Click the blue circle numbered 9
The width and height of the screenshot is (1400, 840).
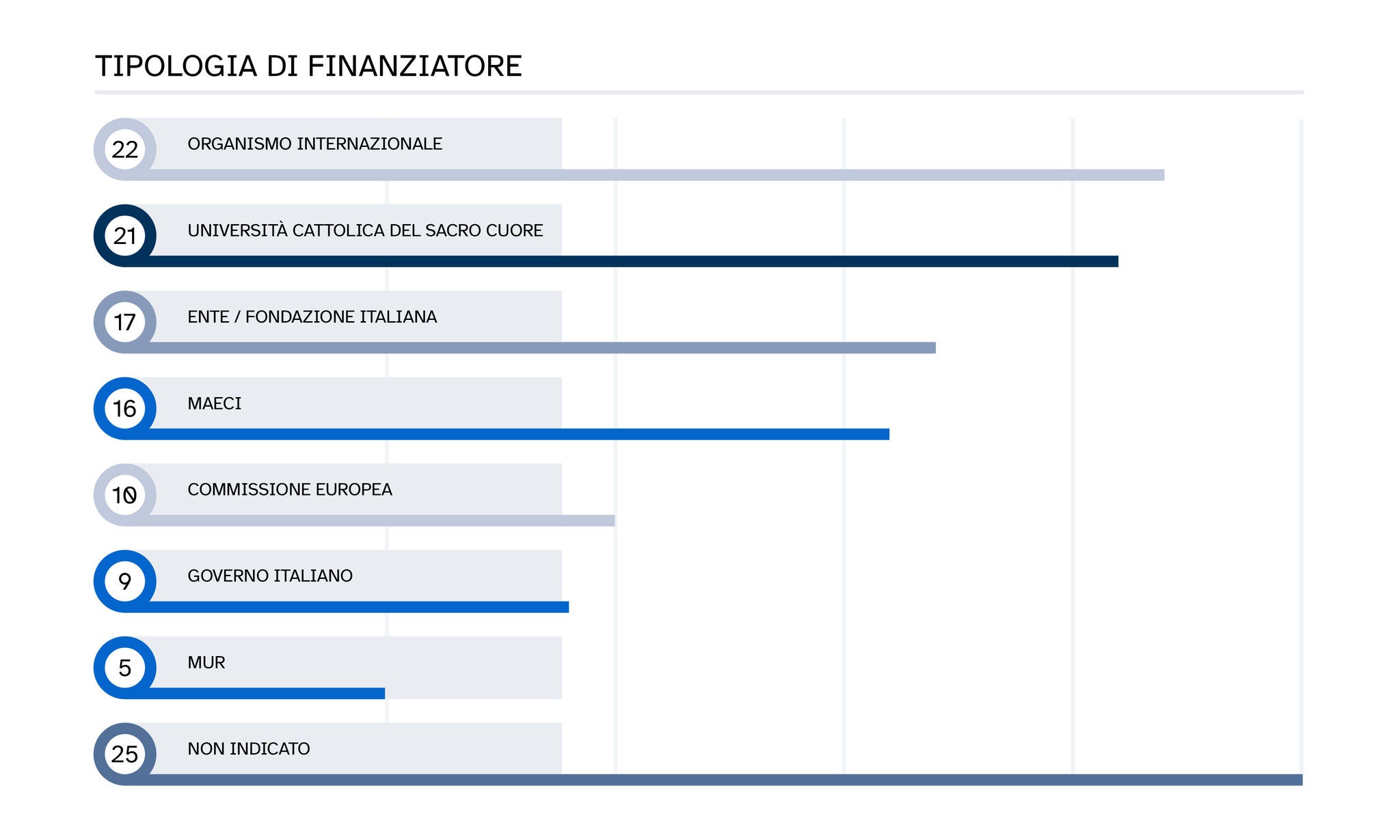click(x=125, y=581)
